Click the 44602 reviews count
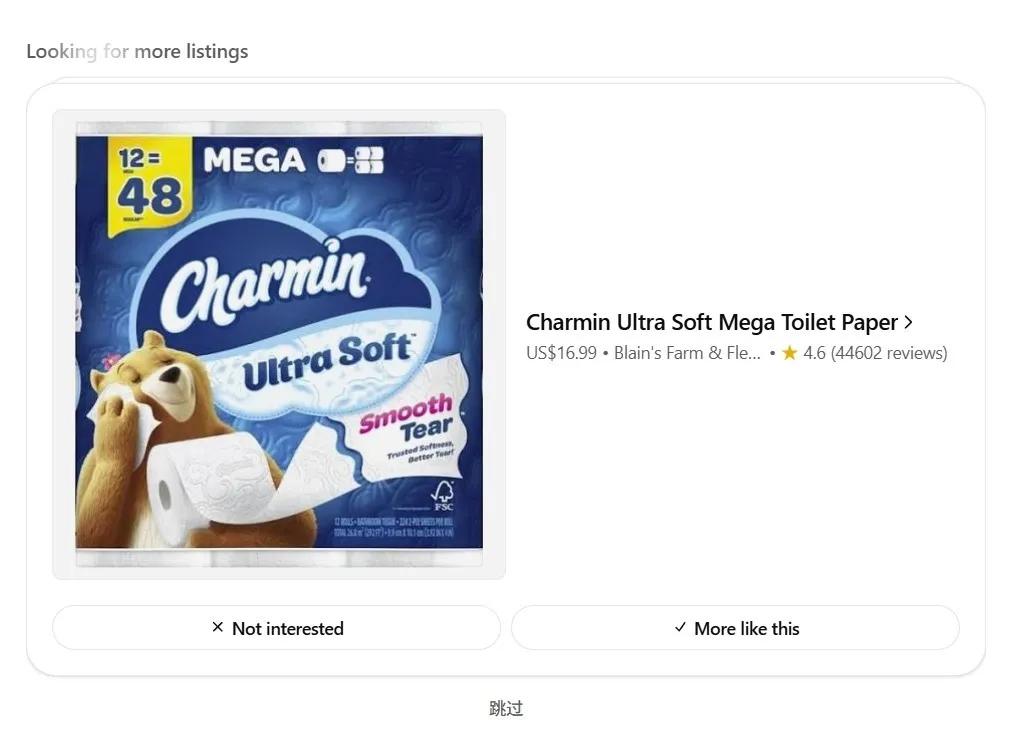The width and height of the screenshot is (1019, 745). click(x=889, y=353)
